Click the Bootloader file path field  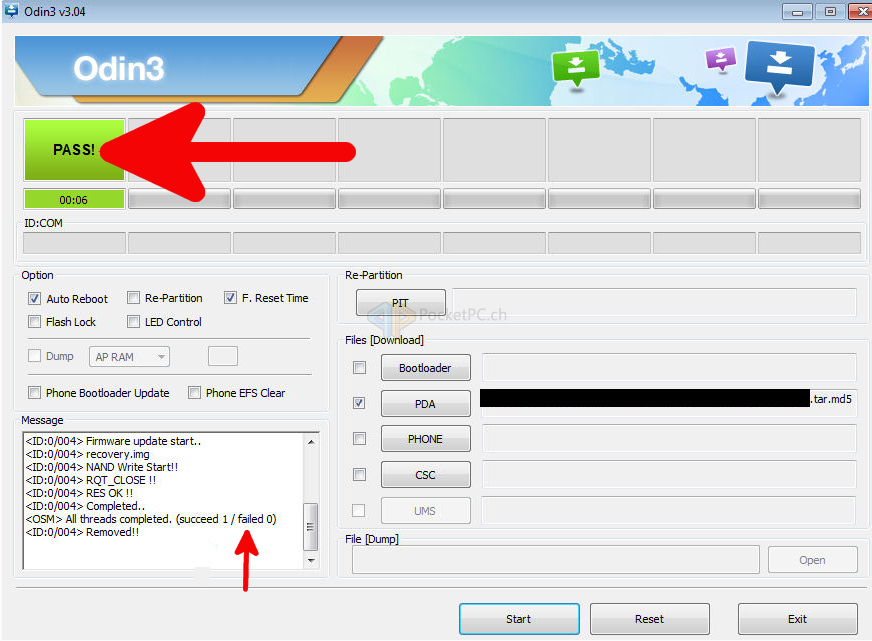pos(668,367)
